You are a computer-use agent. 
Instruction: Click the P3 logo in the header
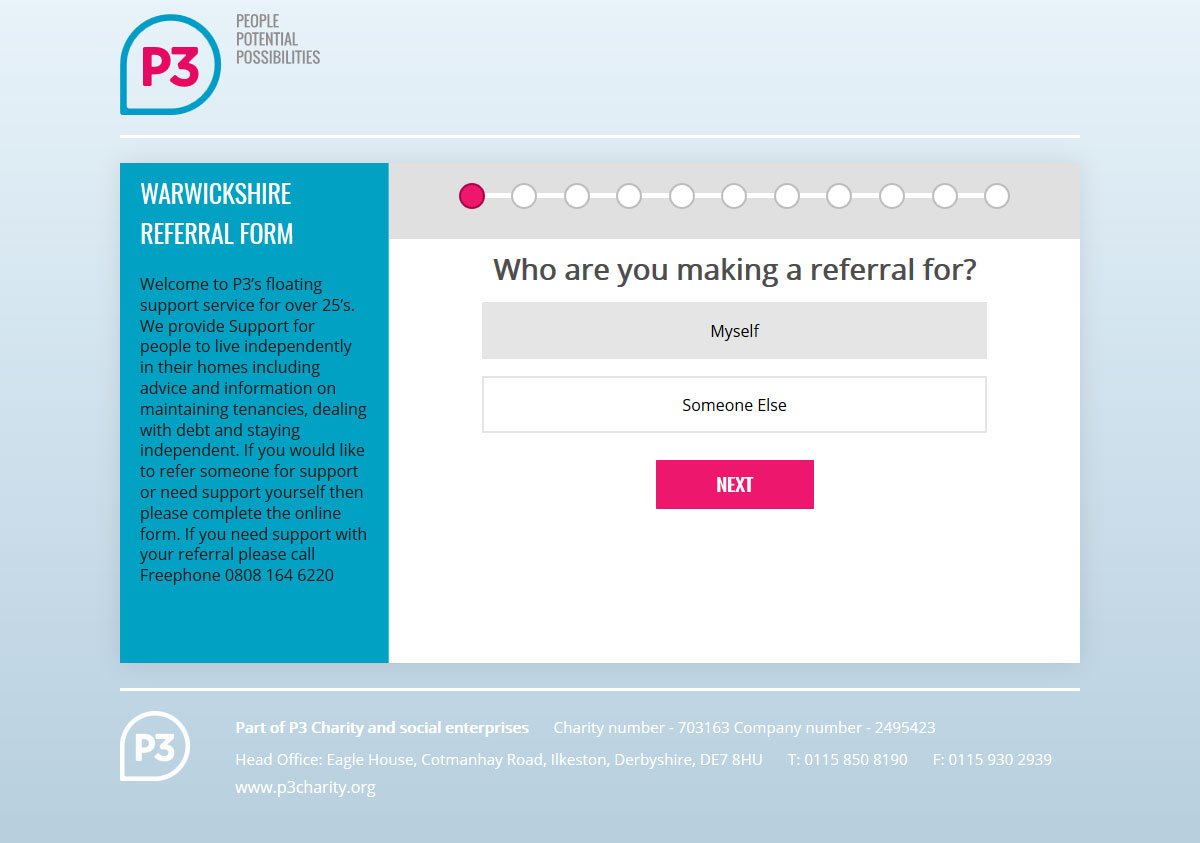pos(170,64)
